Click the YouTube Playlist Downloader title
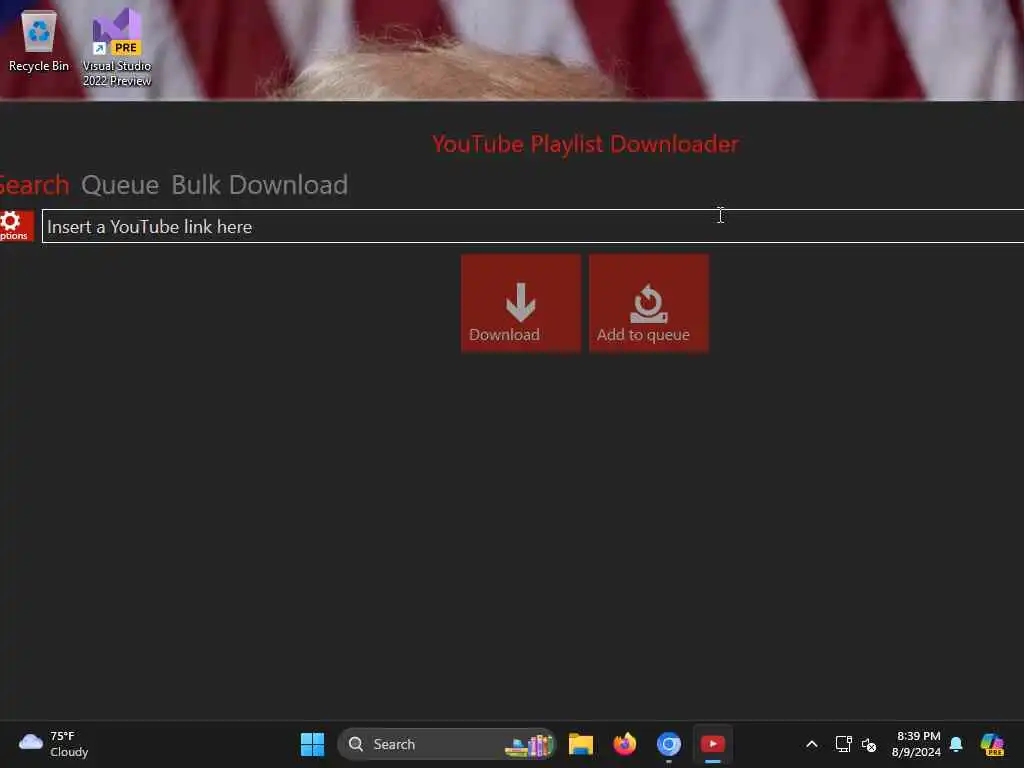 [x=585, y=144]
